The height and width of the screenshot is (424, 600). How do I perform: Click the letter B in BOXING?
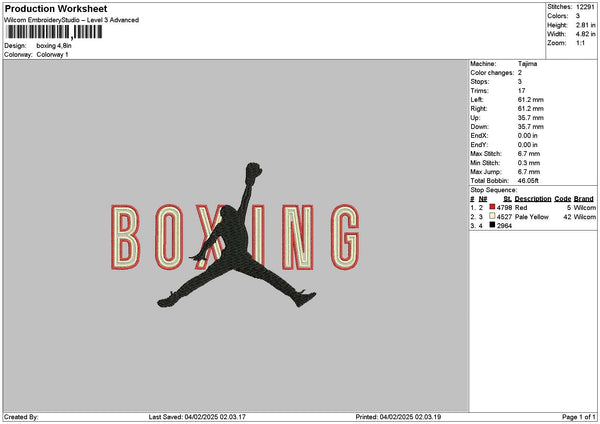click(x=125, y=237)
